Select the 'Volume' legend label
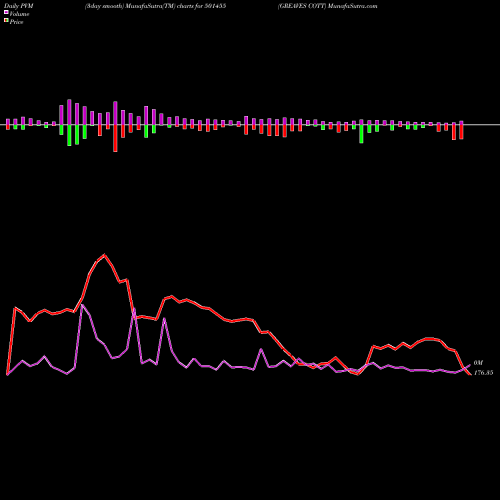Screen dimensions: 500x500 [19, 14]
